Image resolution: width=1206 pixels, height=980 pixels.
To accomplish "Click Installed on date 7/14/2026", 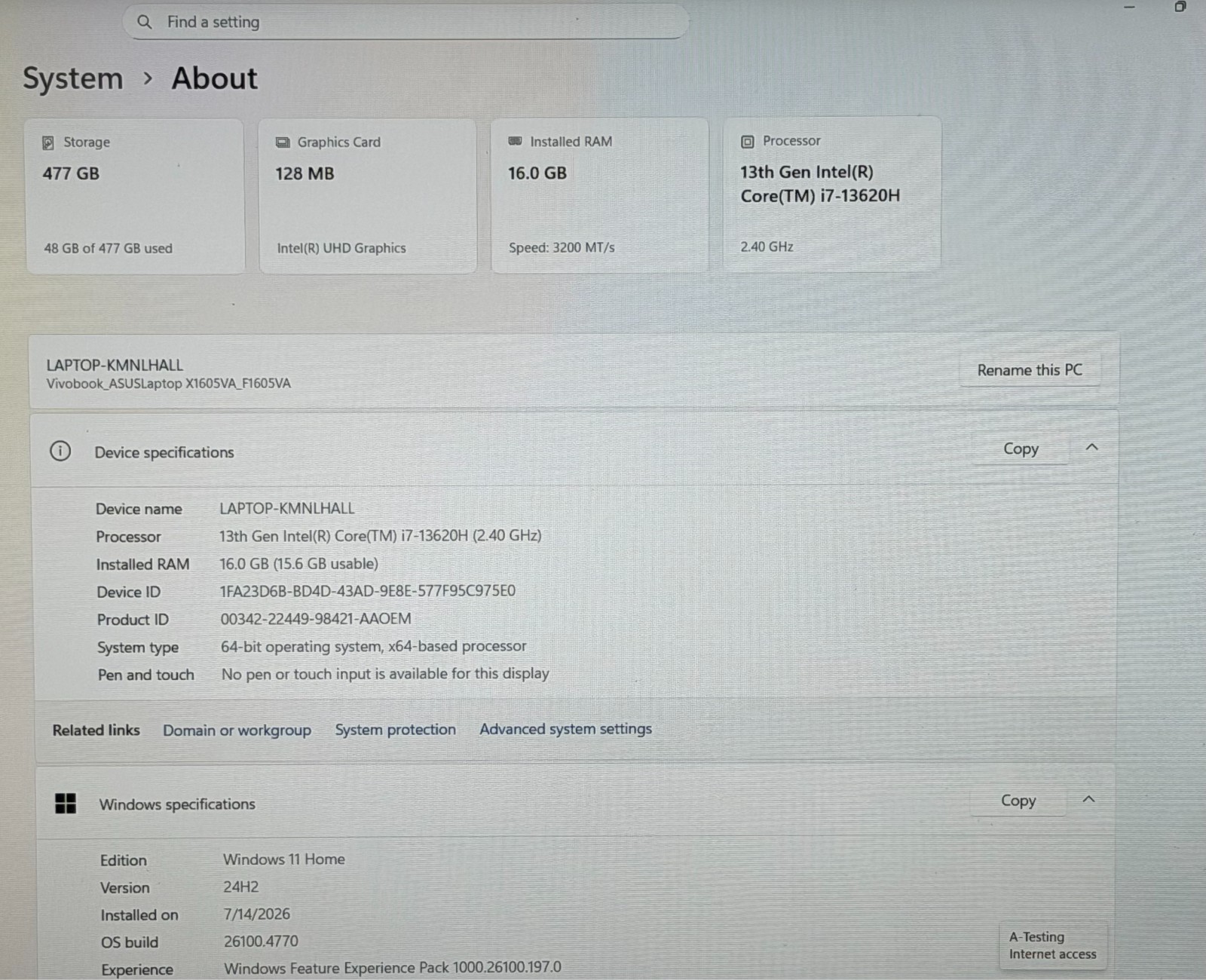I will pyautogui.click(x=257, y=914).
